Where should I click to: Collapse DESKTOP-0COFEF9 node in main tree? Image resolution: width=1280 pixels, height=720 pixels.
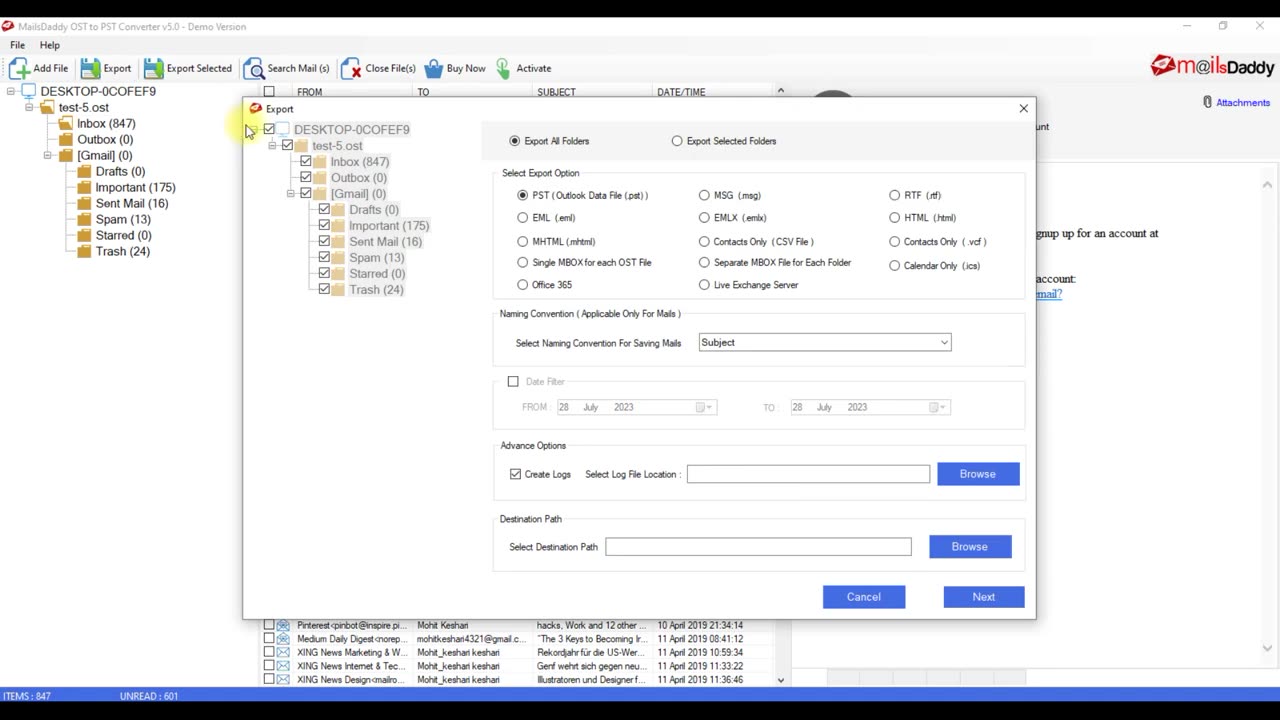click(x=11, y=92)
